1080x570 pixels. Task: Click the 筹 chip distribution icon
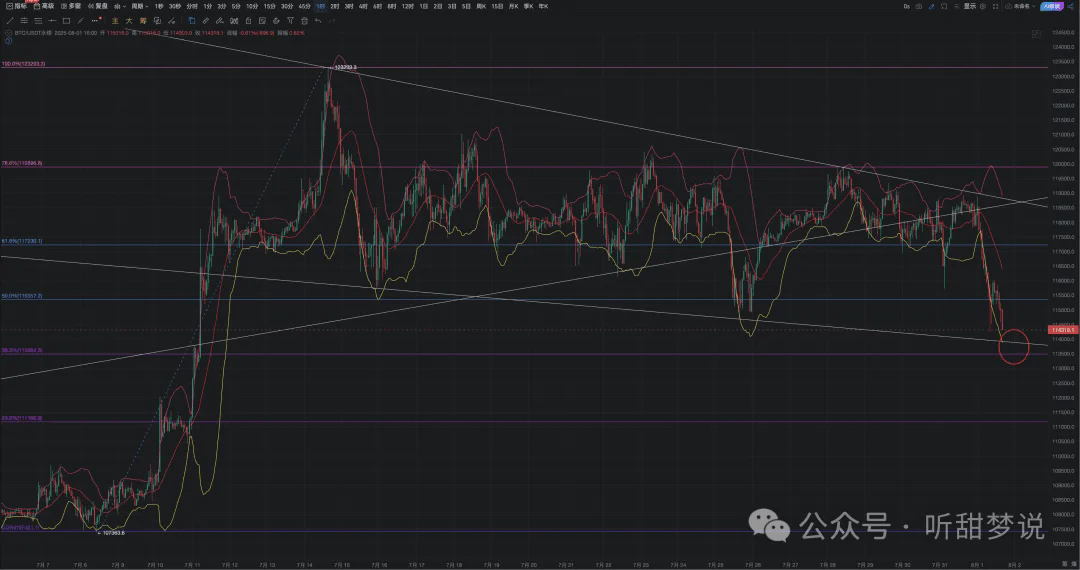143,21
